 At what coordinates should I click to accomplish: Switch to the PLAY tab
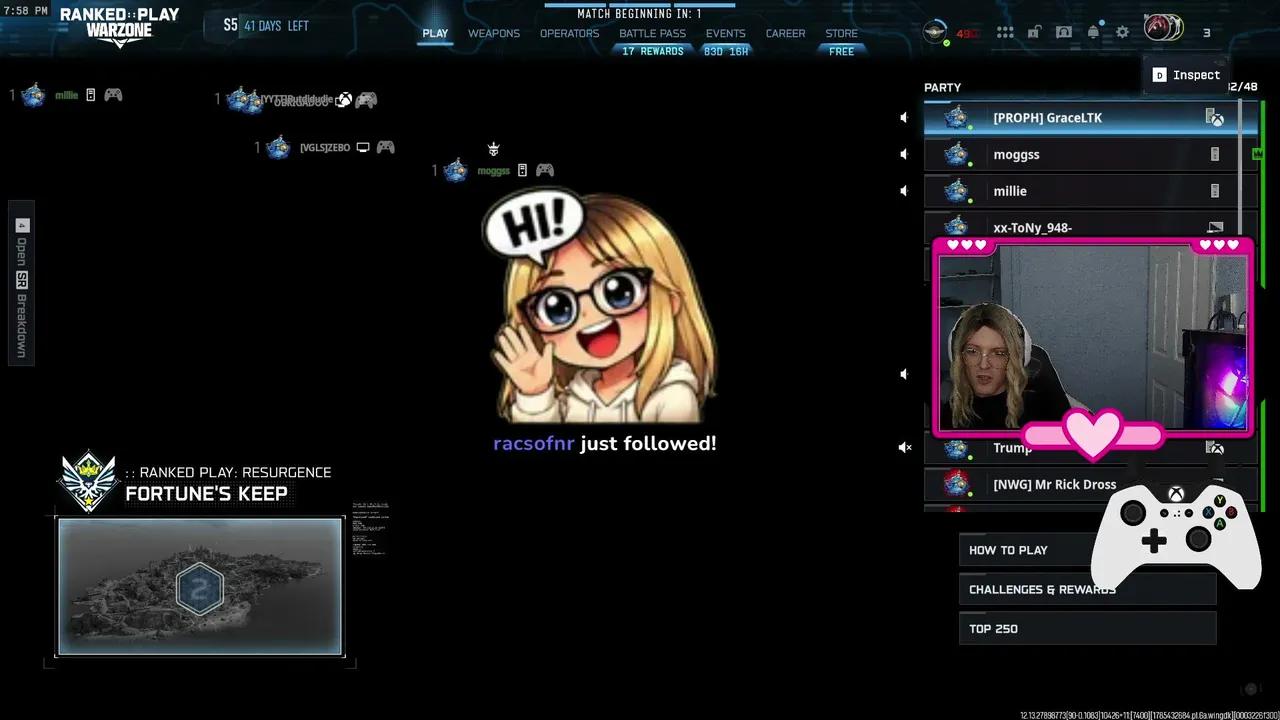tap(435, 33)
